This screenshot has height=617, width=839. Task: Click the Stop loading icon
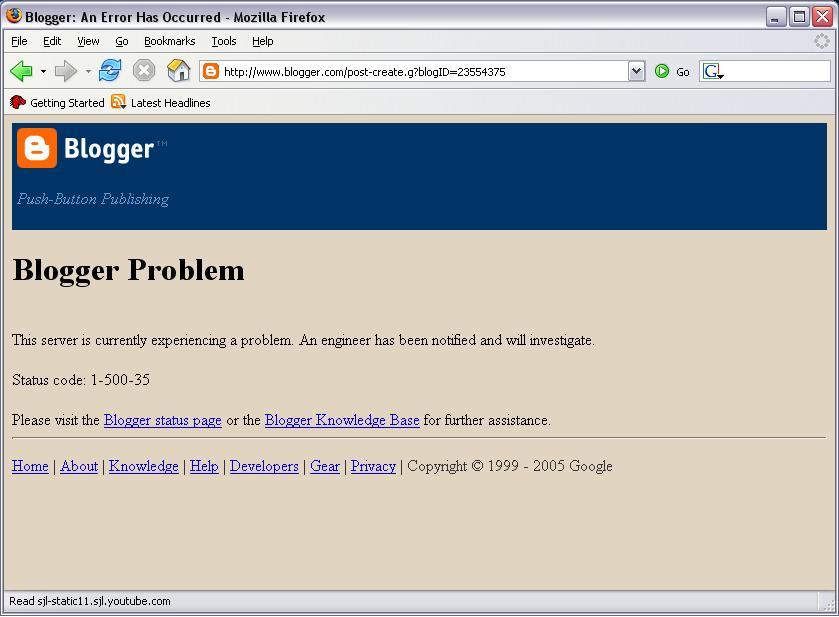coord(143,71)
